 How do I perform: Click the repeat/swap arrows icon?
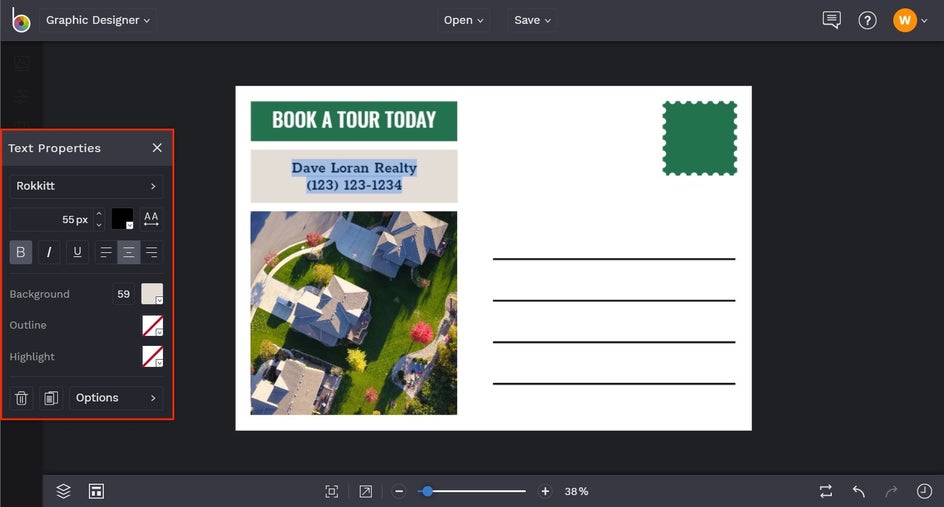(826, 491)
